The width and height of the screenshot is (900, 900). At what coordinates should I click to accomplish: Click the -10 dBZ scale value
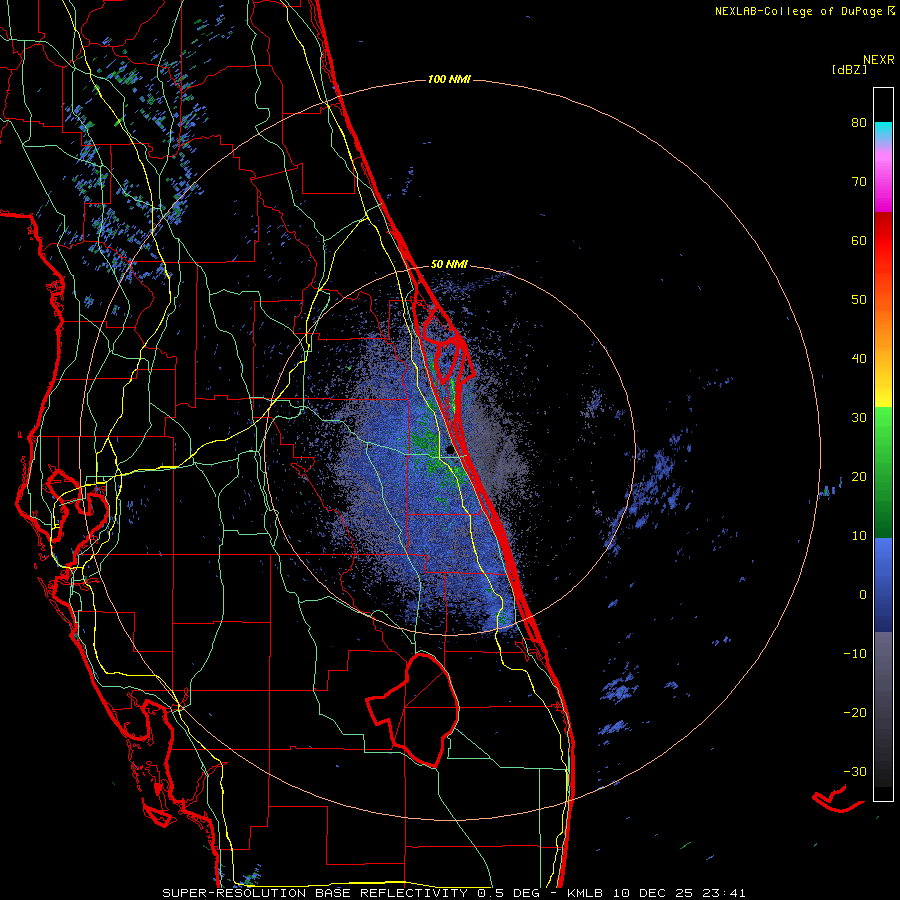[x=855, y=654]
